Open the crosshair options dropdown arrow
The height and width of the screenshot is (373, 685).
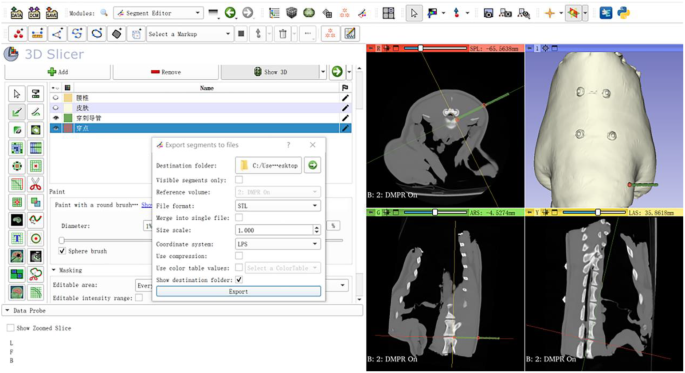point(561,13)
